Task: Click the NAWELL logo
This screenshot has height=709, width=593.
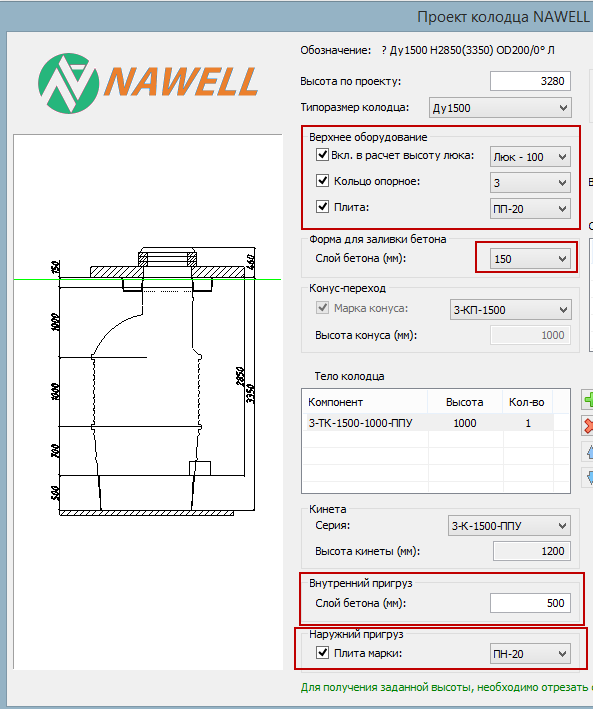Action: [148, 83]
